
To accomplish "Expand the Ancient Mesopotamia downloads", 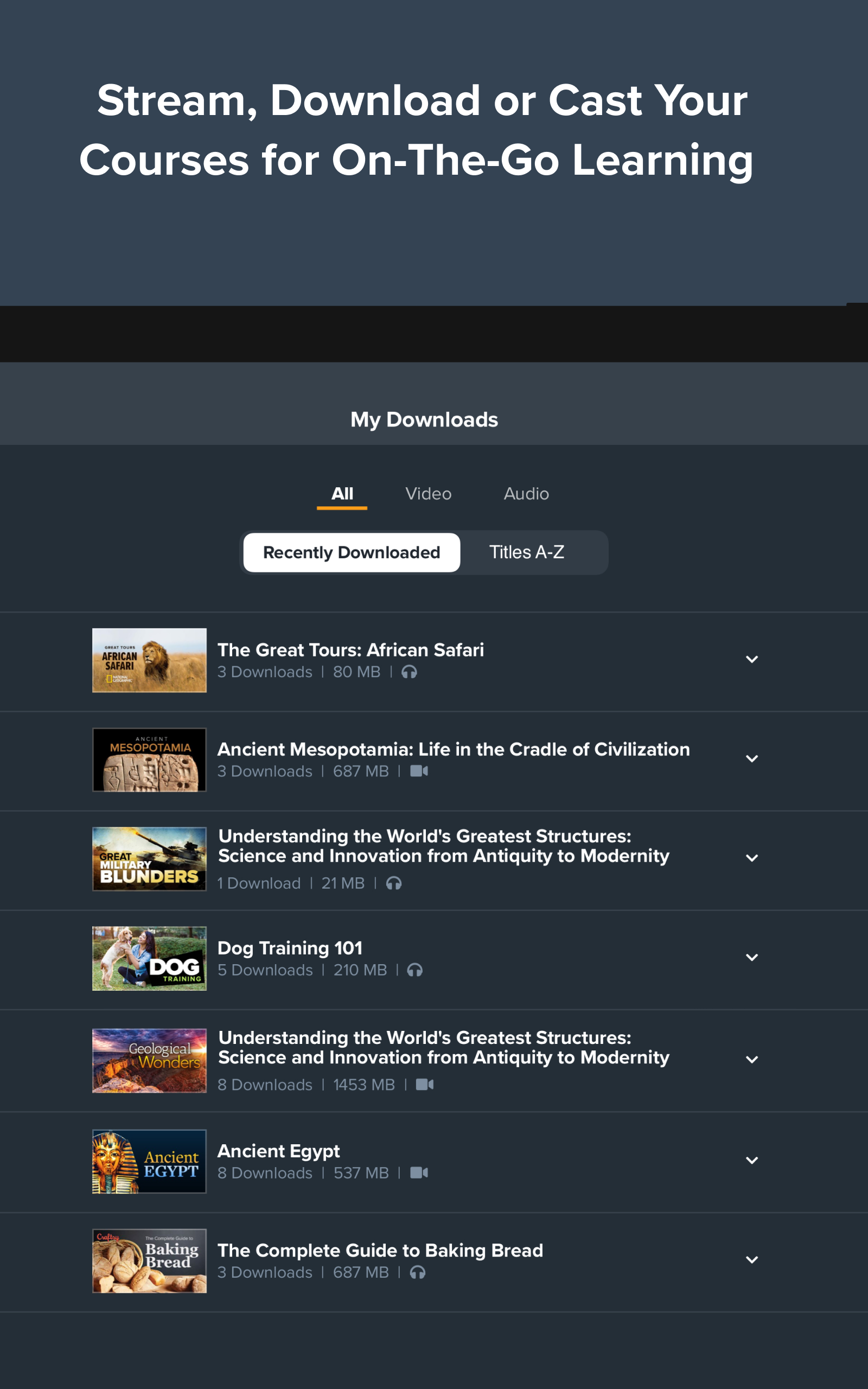I will (x=751, y=759).
